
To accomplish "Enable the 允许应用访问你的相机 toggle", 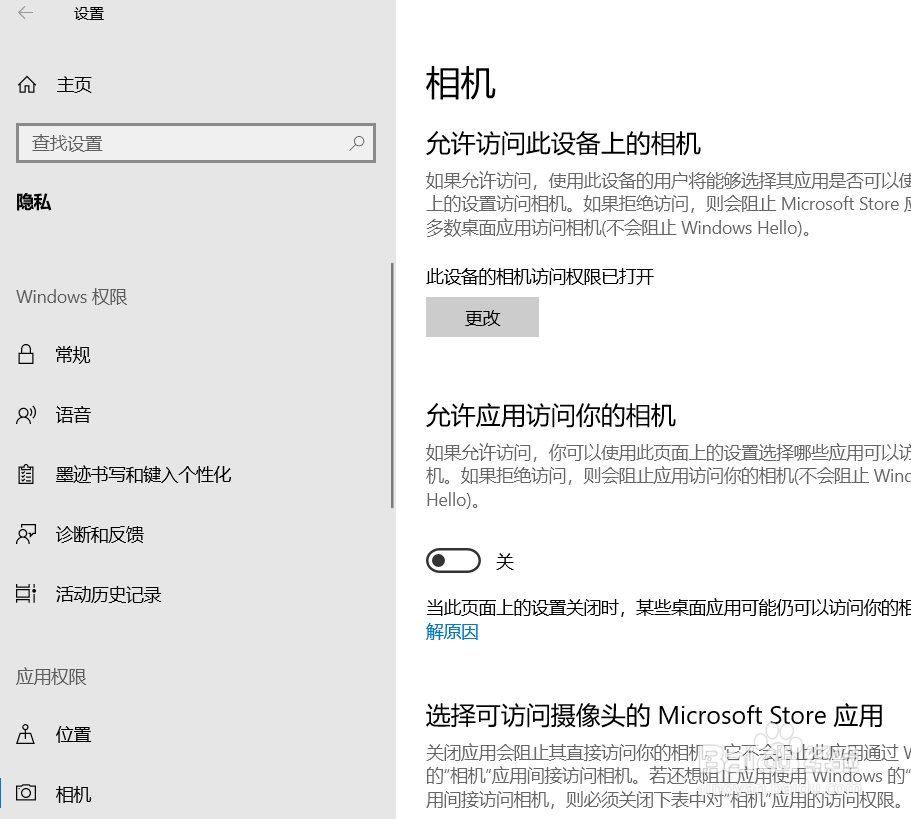I will 453,560.
